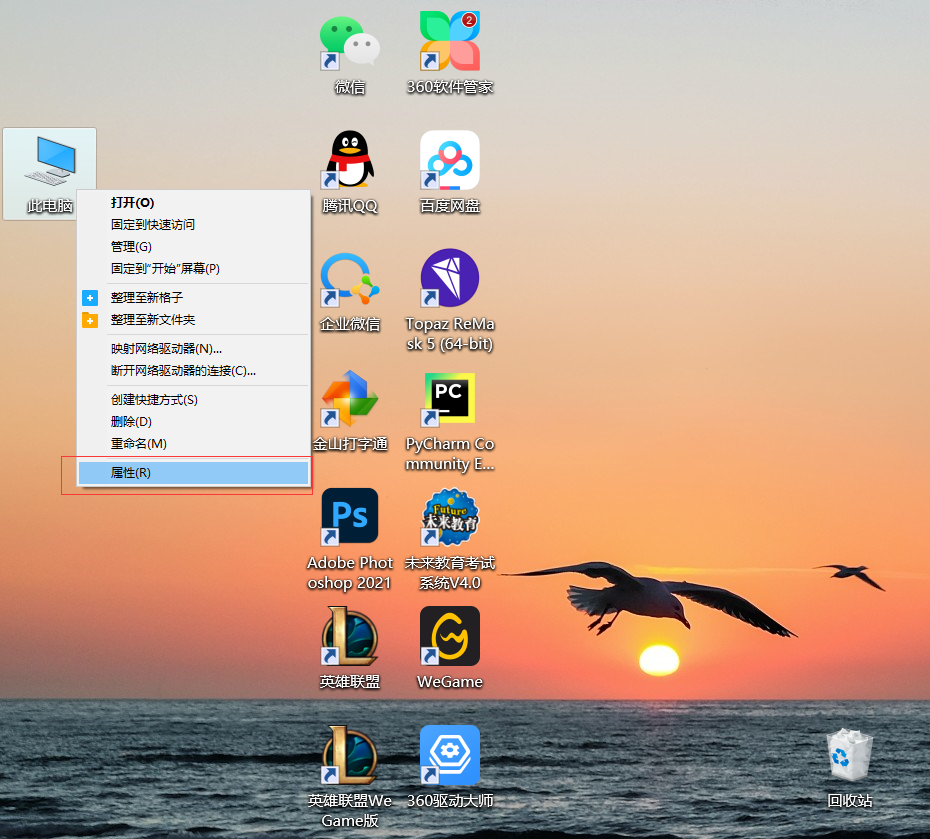The height and width of the screenshot is (839, 930).
Task: Select 删除(D) in context menu
Action: [x=193, y=422]
